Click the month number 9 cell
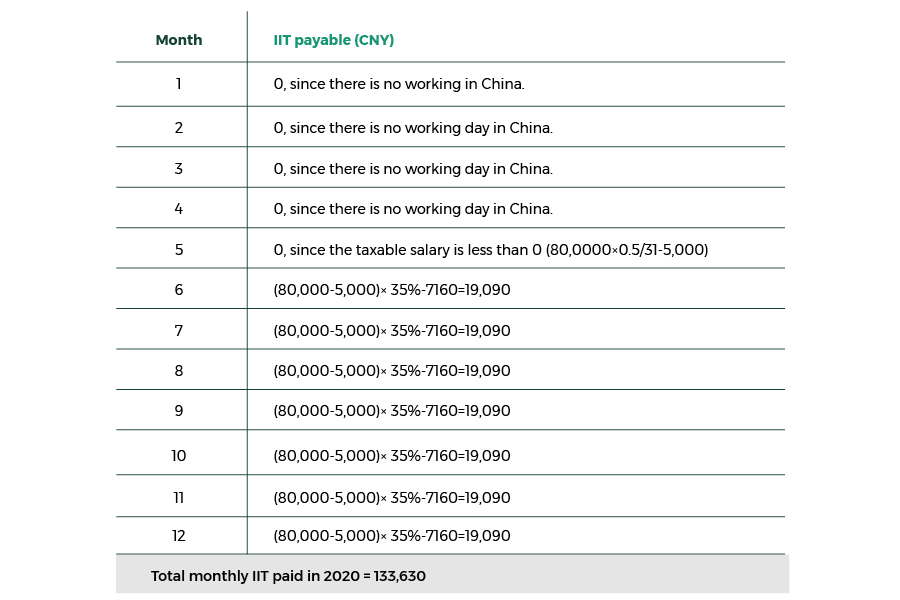The width and height of the screenshot is (900, 600). pyautogui.click(x=179, y=411)
